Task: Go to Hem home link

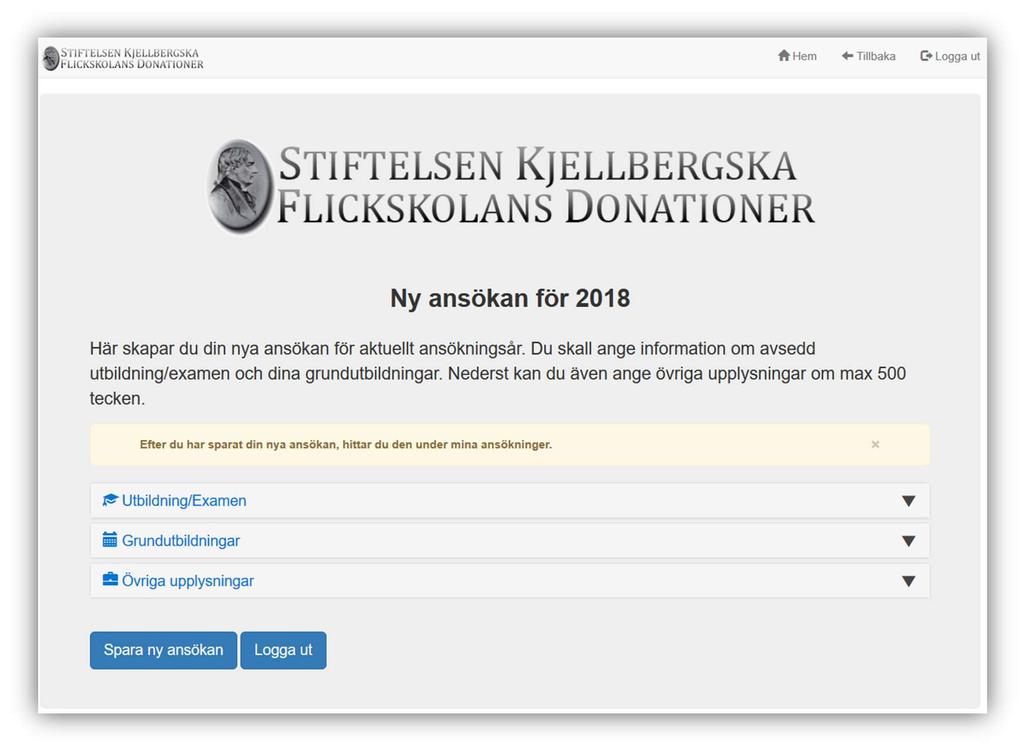Action: (x=797, y=56)
